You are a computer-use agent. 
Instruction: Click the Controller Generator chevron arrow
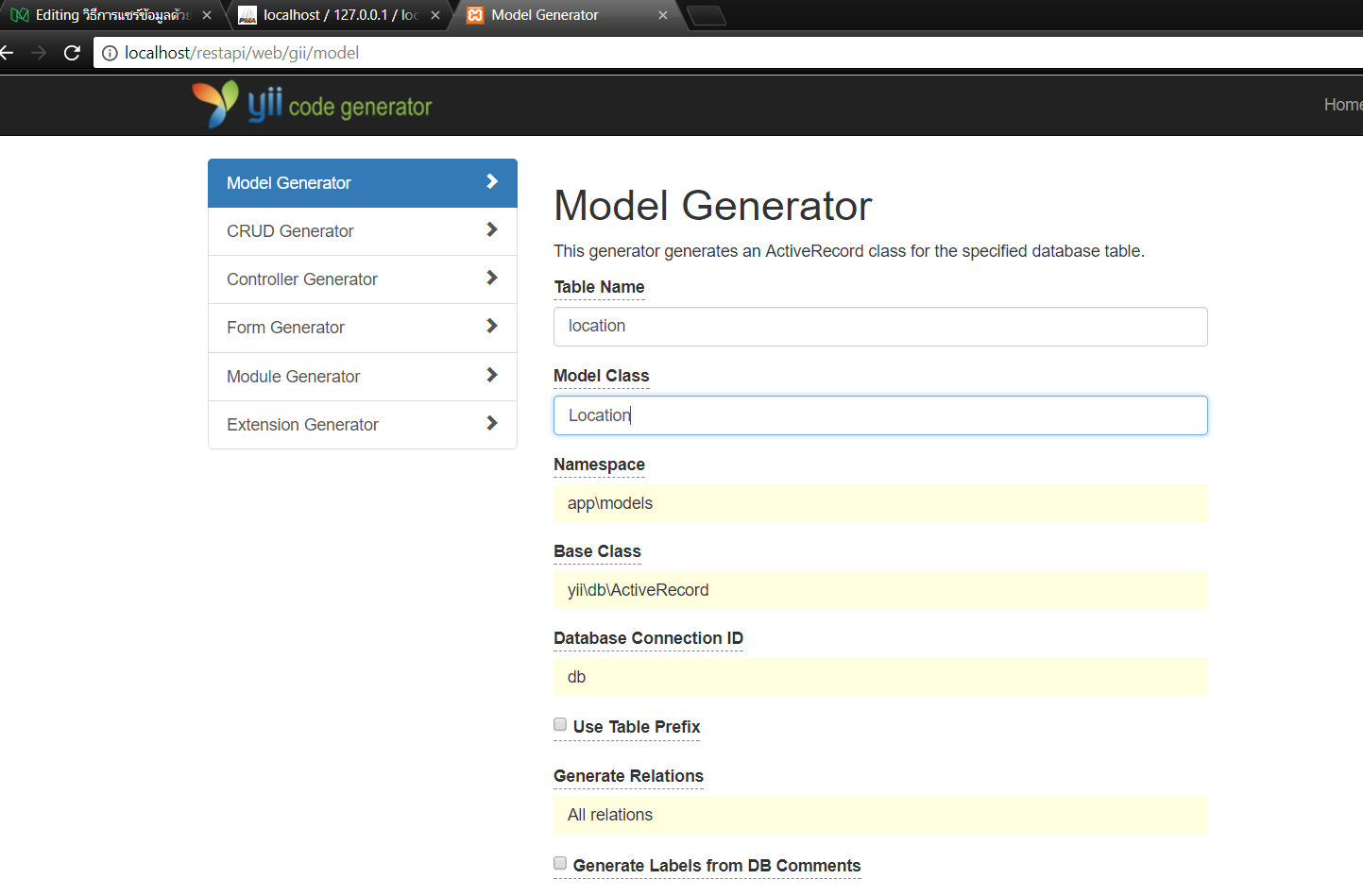tap(491, 278)
